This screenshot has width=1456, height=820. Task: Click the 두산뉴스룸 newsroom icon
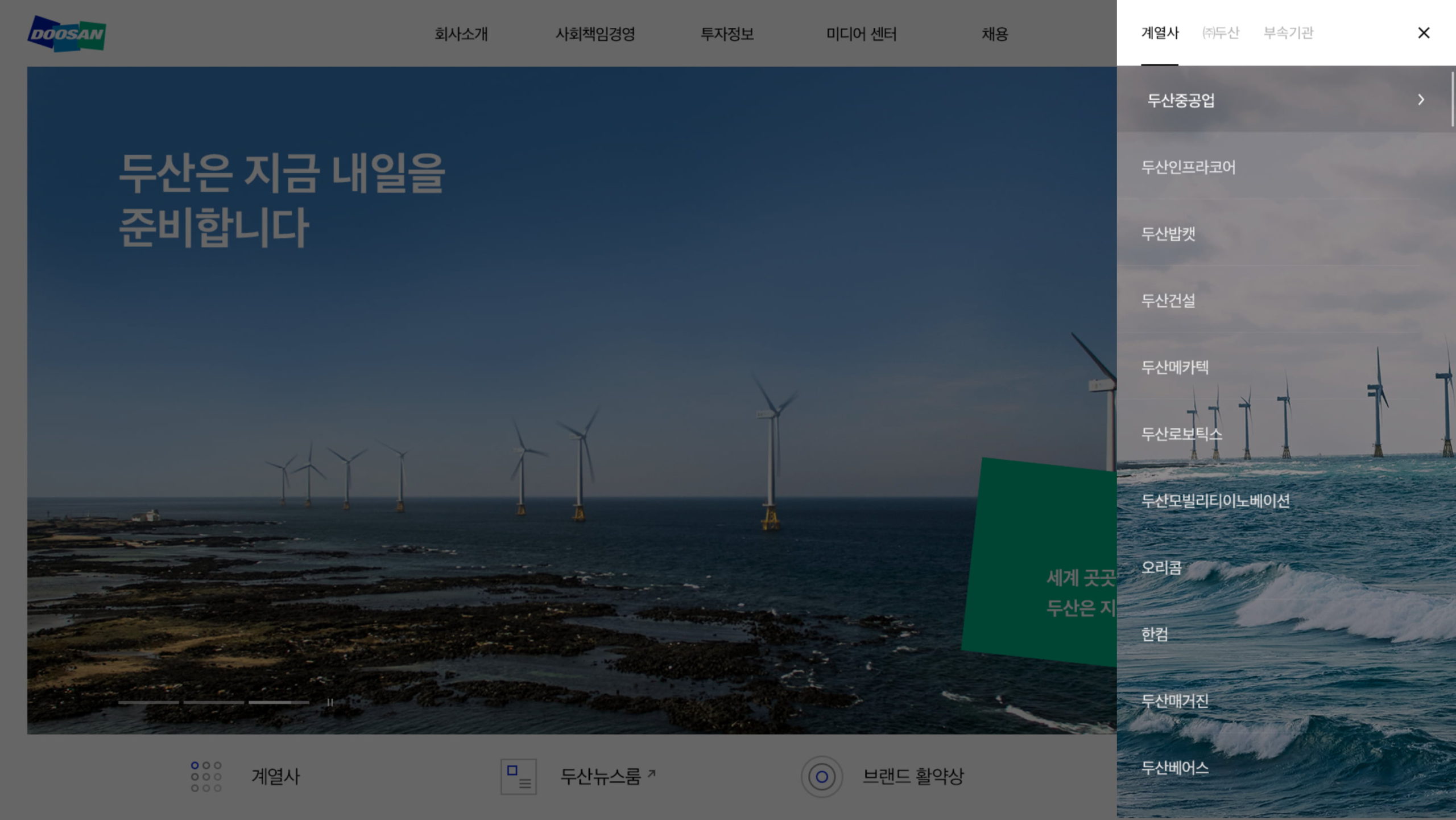tap(518, 776)
